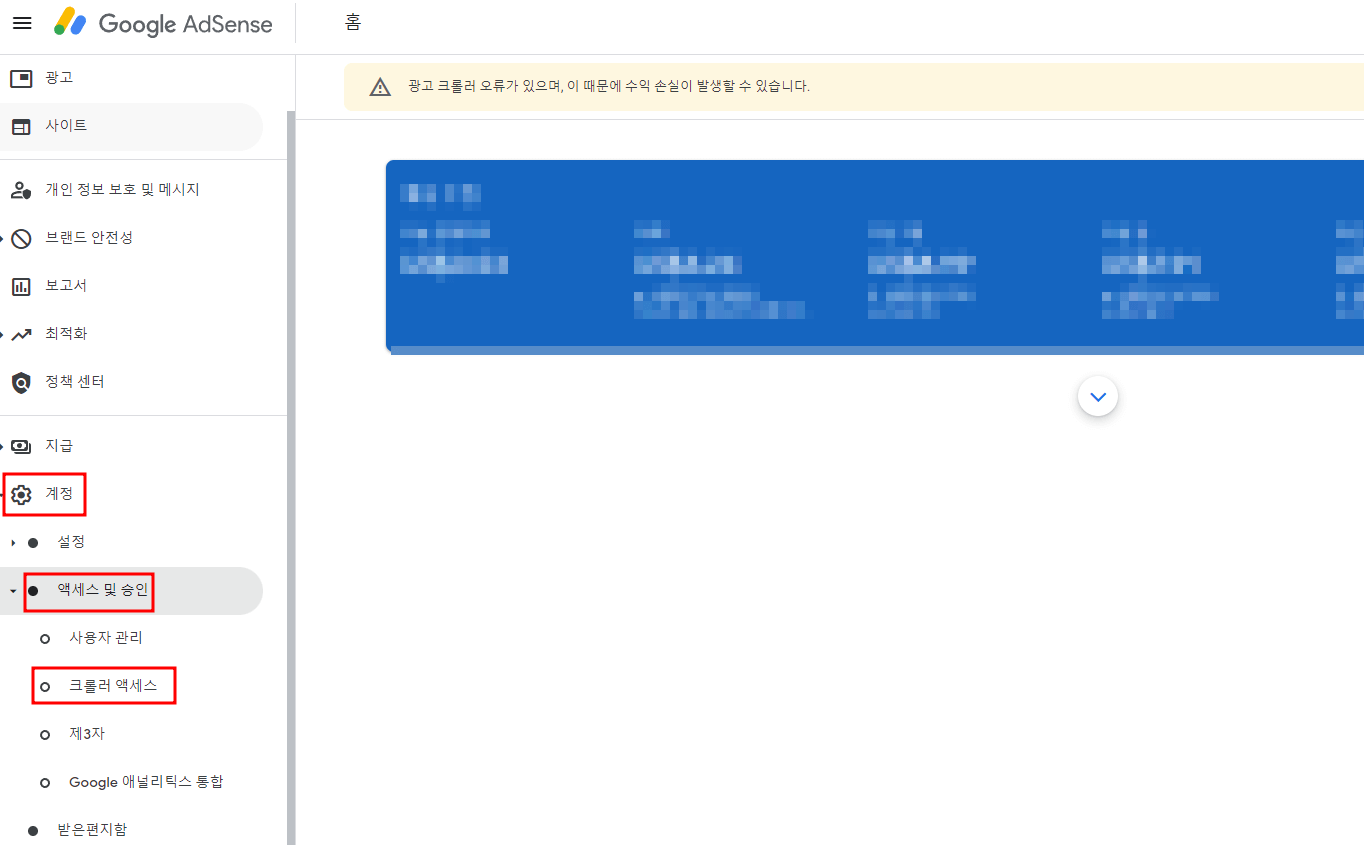Image resolution: width=1364 pixels, height=845 pixels.
Task: Select the 지급 payments icon
Action: click(x=21, y=445)
